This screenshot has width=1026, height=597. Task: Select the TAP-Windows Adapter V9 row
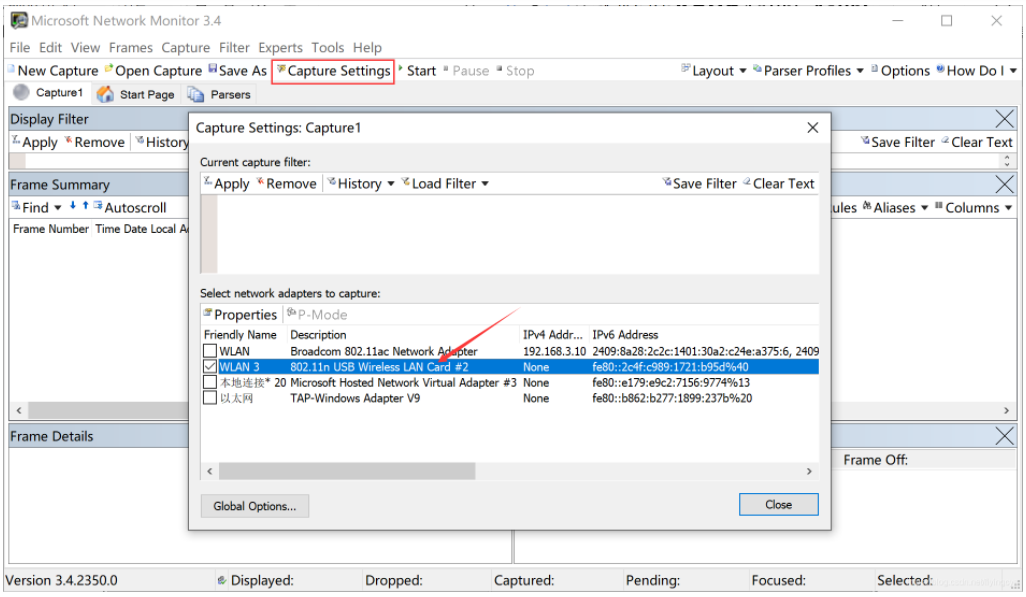point(510,398)
